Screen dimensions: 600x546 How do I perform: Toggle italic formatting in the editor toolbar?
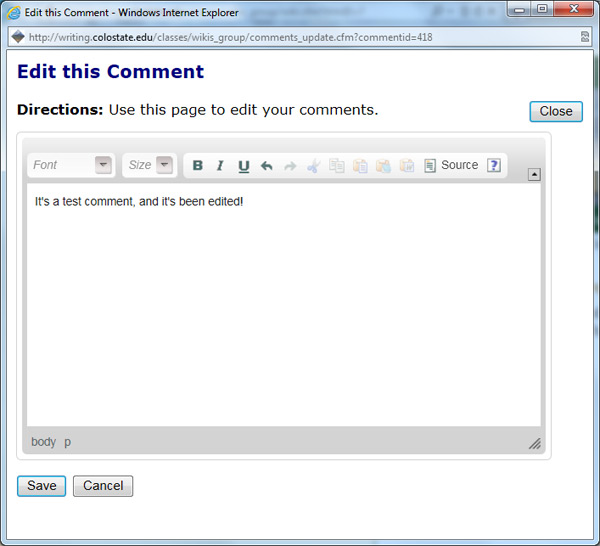pos(220,165)
